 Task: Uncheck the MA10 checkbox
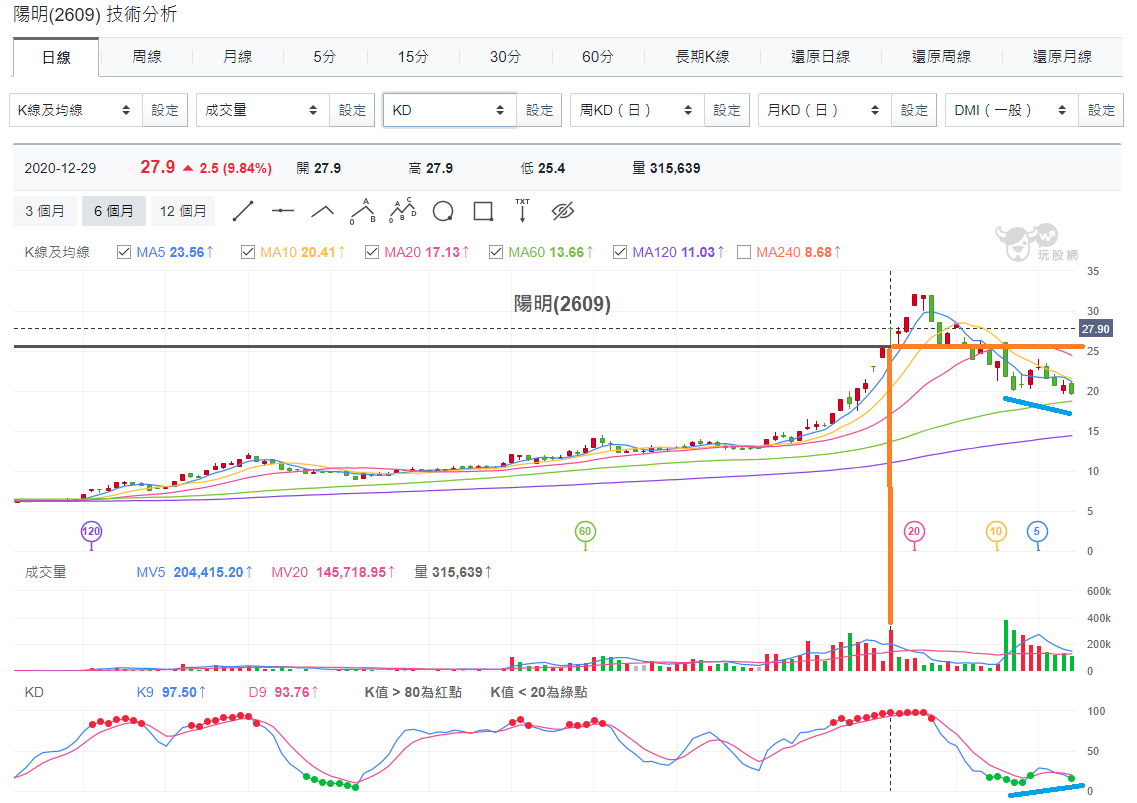tap(248, 252)
